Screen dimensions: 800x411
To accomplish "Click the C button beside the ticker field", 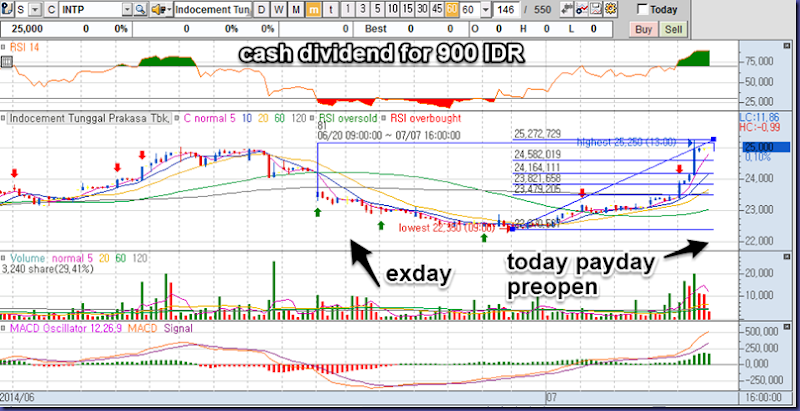I will coord(51,9).
